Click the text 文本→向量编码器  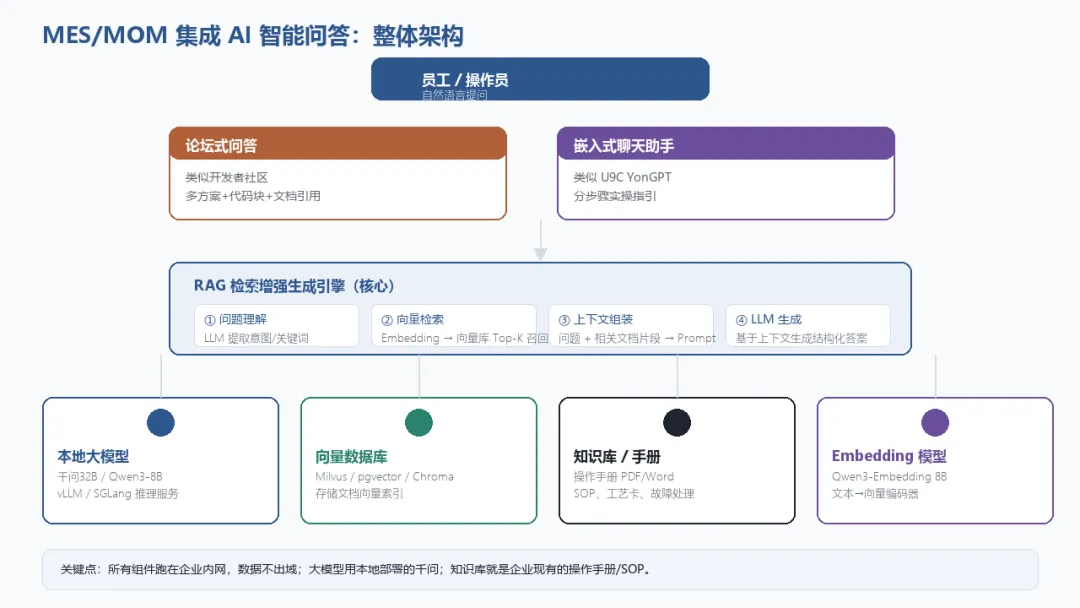point(875,494)
